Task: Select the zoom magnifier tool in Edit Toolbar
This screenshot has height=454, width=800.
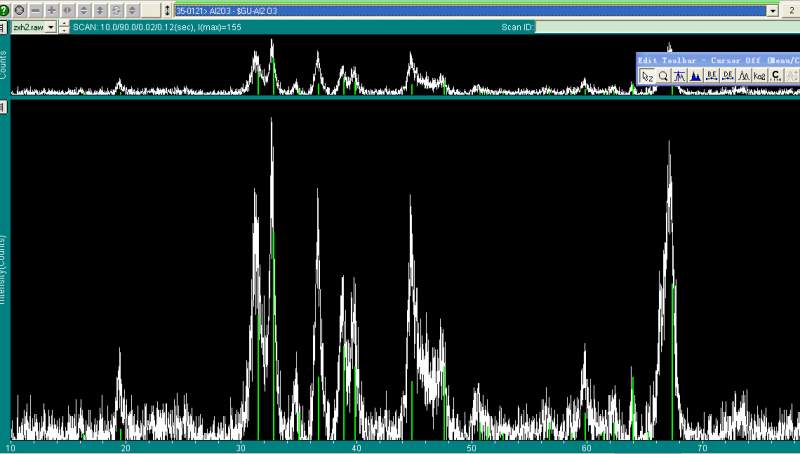Action: [x=663, y=76]
